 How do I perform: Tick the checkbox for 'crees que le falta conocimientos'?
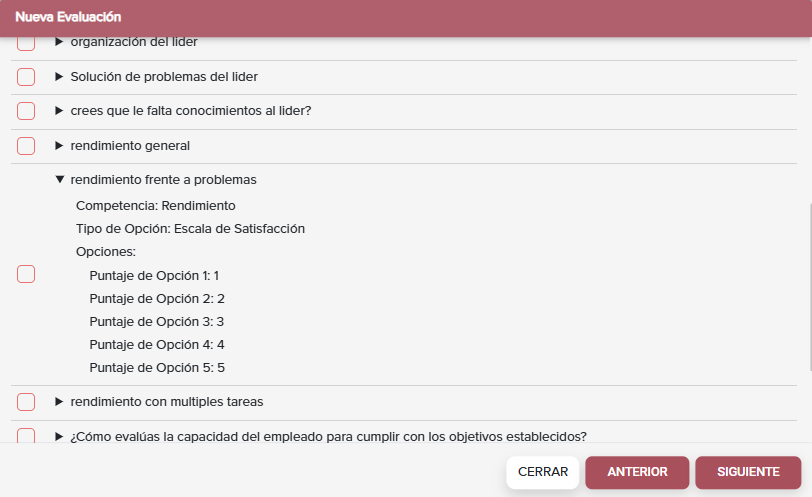click(x=26, y=111)
